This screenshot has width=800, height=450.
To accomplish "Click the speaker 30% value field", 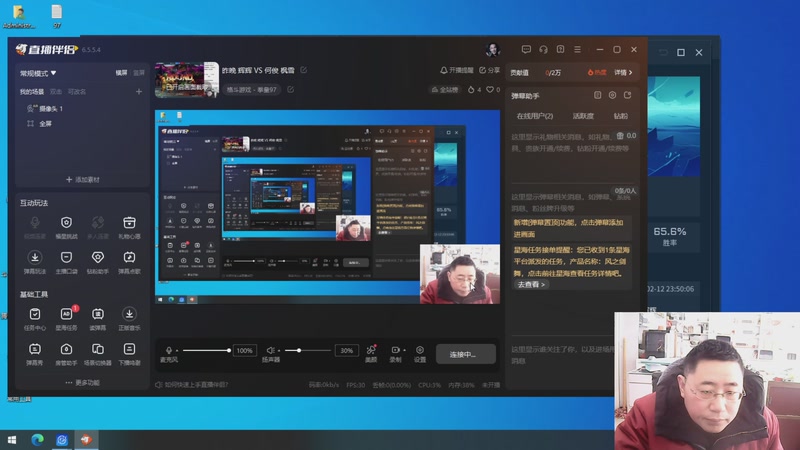I will [346, 351].
